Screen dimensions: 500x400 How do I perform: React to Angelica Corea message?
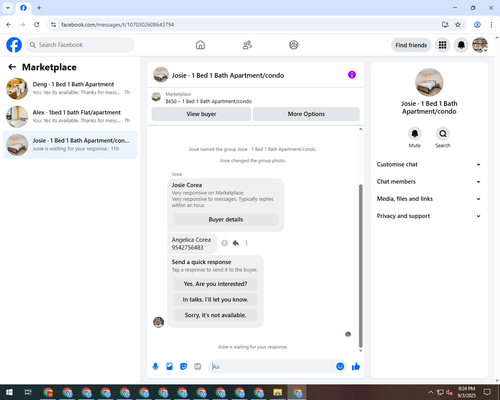coord(225,243)
